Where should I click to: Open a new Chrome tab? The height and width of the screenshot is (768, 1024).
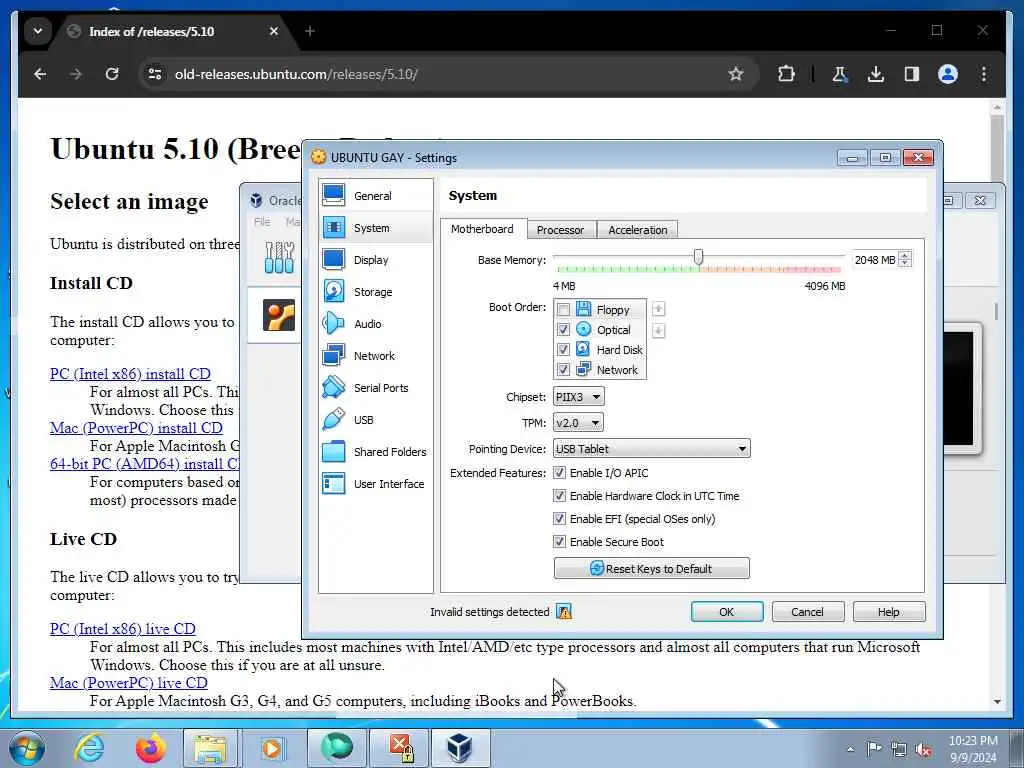pos(310,31)
